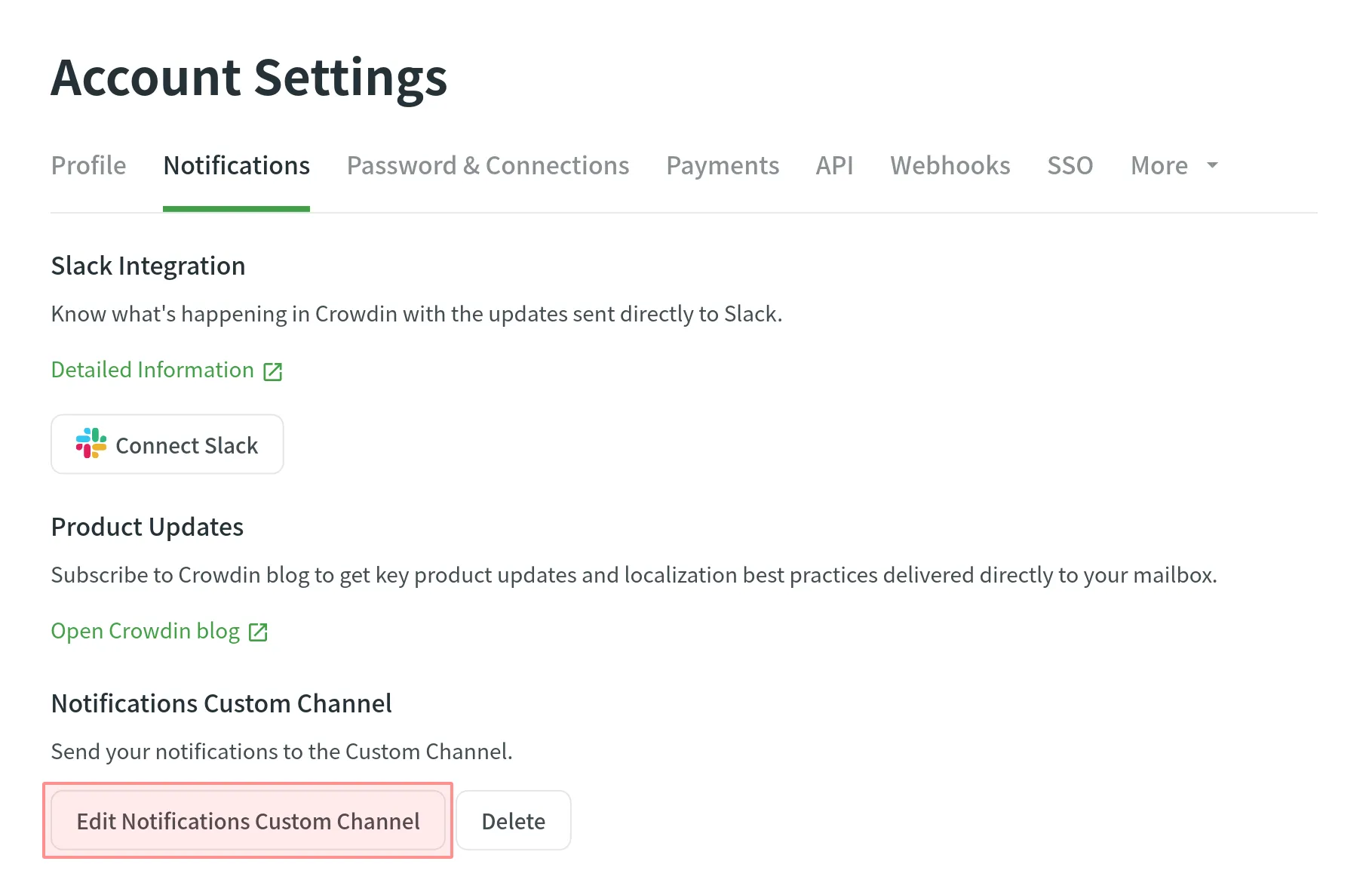
Task: Click the Account Settings heading
Action: click(x=249, y=78)
